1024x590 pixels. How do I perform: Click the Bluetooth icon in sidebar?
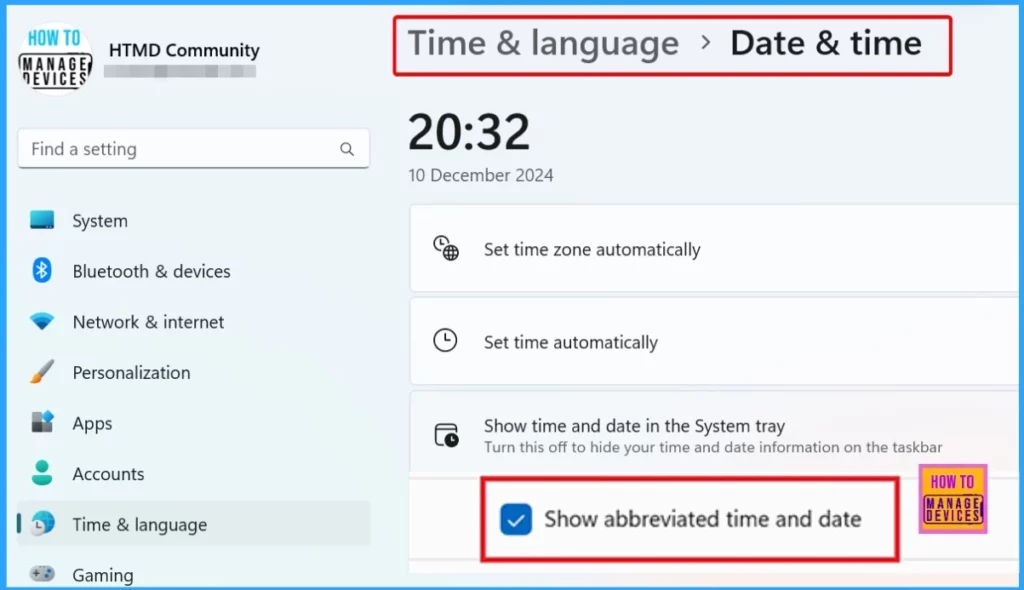(42, 270)
